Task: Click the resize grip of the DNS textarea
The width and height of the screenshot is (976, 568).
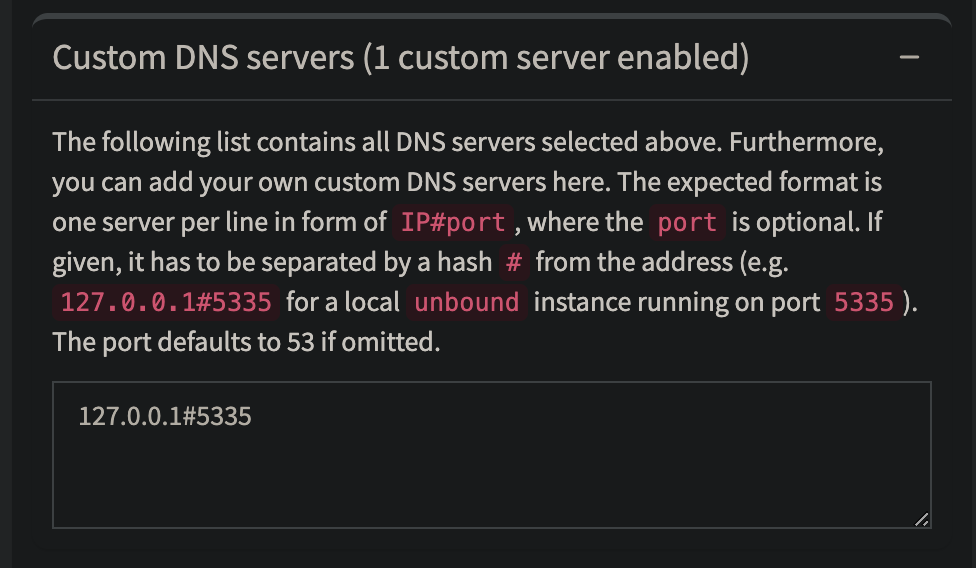Action: tap(921, 519)
